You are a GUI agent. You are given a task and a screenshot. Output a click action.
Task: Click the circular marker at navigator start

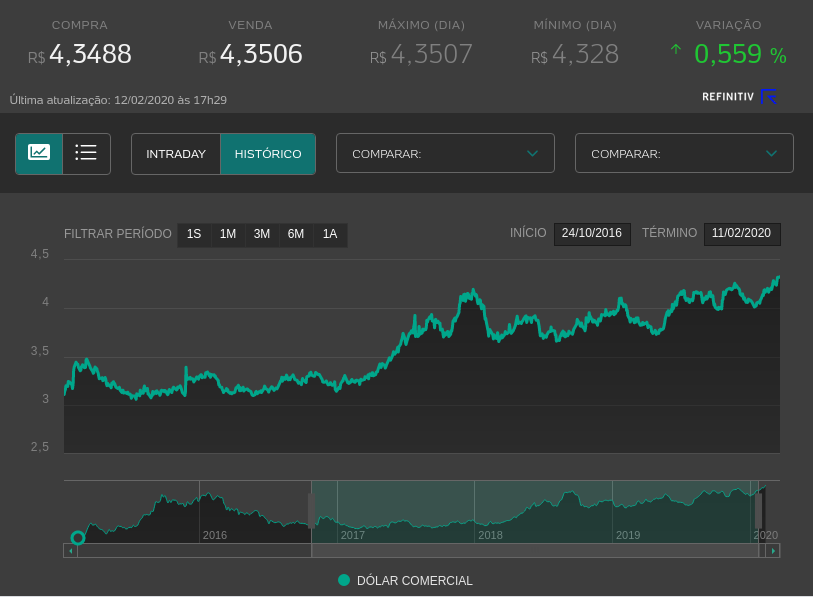(x=78, y=538)
